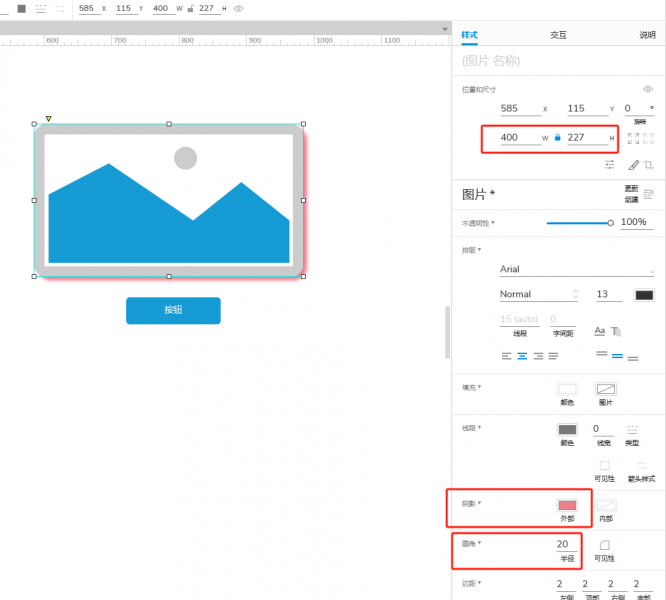The width and height of the screenshot is (666, 600).
Task: Click the fill 图片 image icon
Action: point(606,389)
